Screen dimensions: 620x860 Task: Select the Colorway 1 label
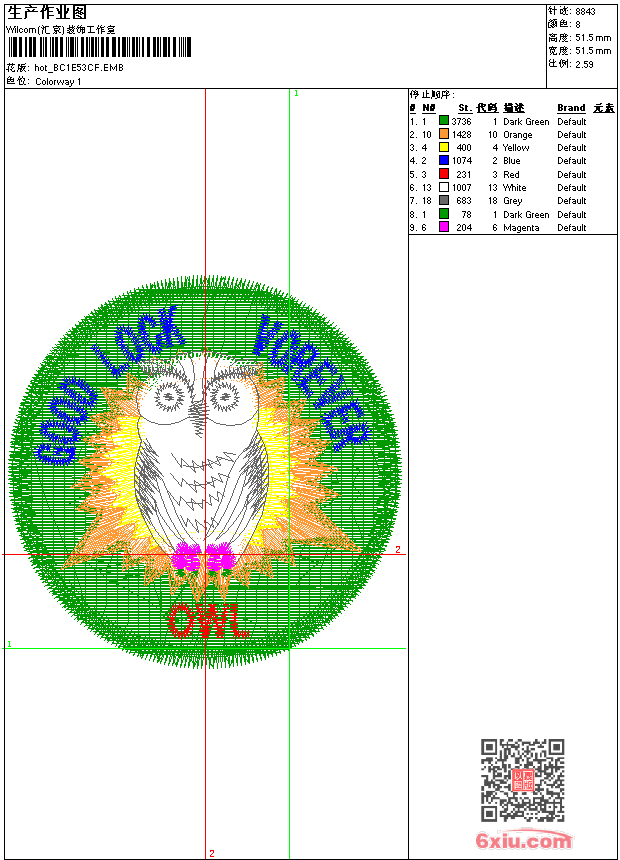pyautogui.click(x=58, y=81)
